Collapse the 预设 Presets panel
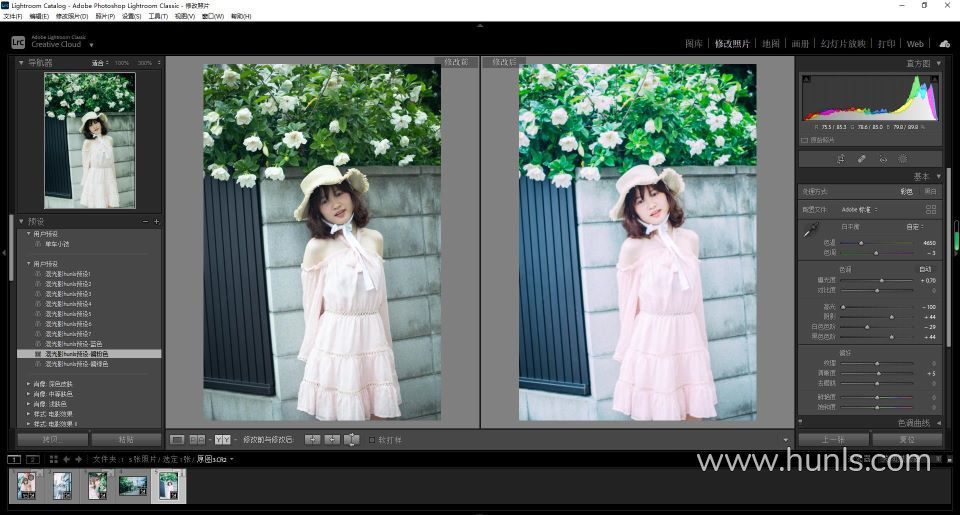The image size is (960, 515). (x=21, y=222)
